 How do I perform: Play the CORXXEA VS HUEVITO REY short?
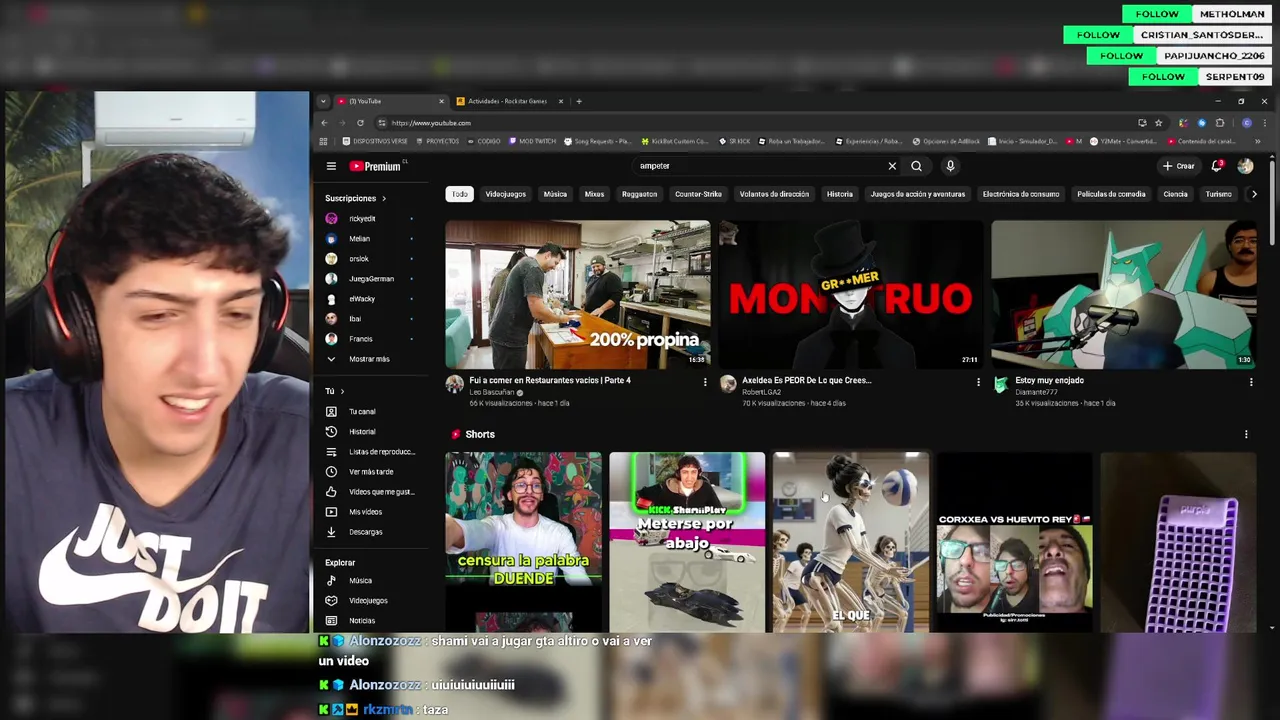click(1015, 542)
